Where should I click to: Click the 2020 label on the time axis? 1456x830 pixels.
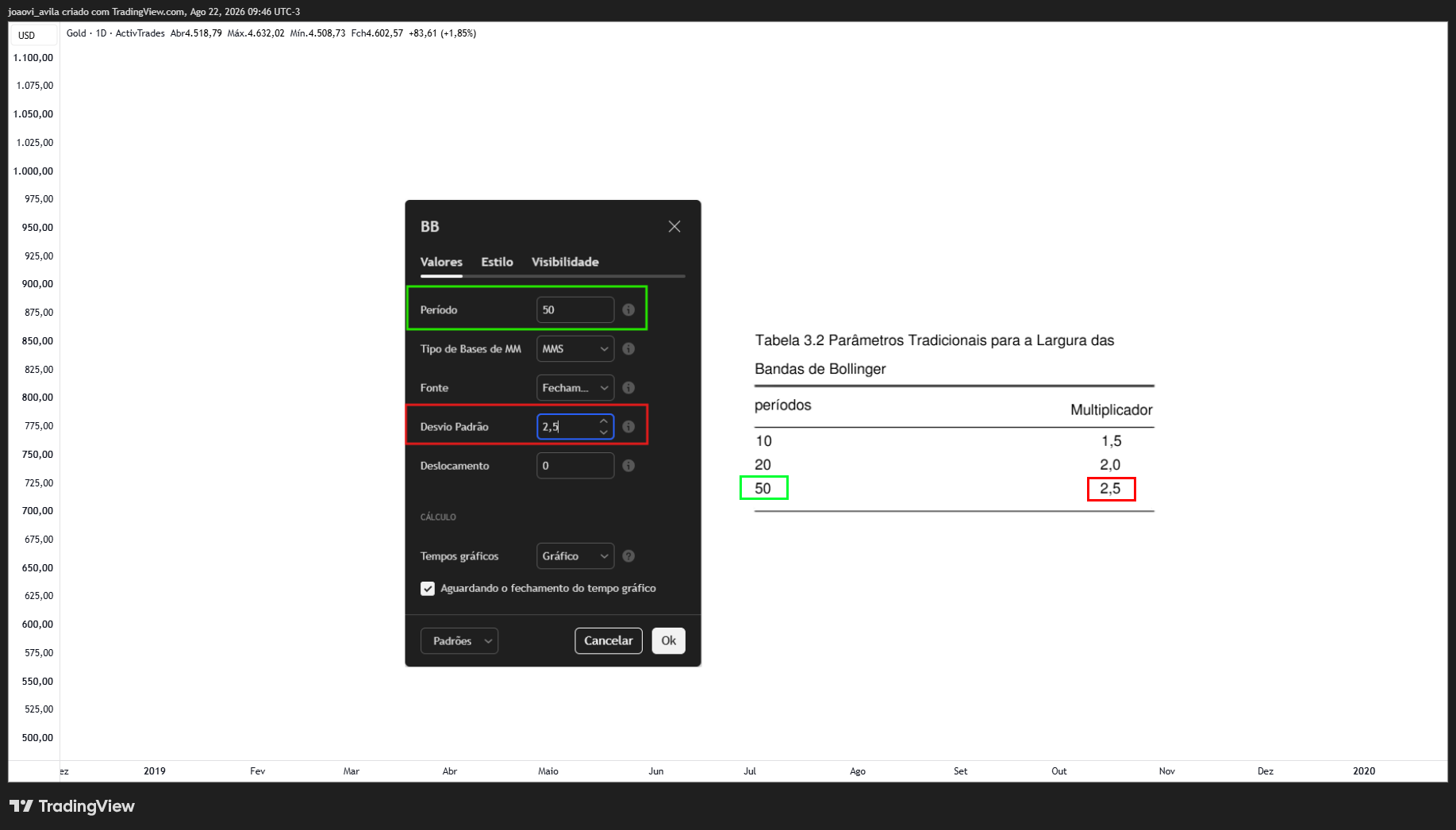(x=1364, y=771)
